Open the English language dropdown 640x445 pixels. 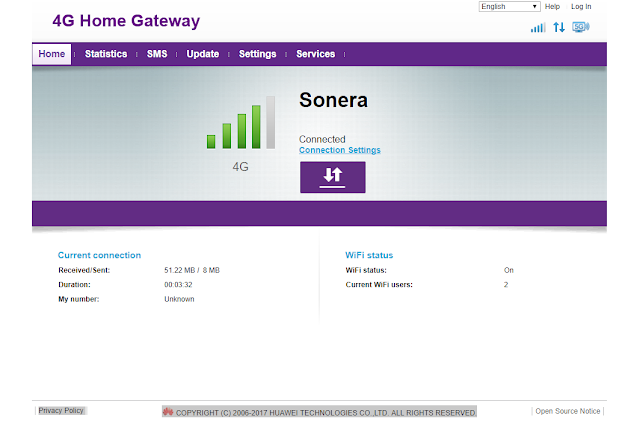tap(509, 7)
